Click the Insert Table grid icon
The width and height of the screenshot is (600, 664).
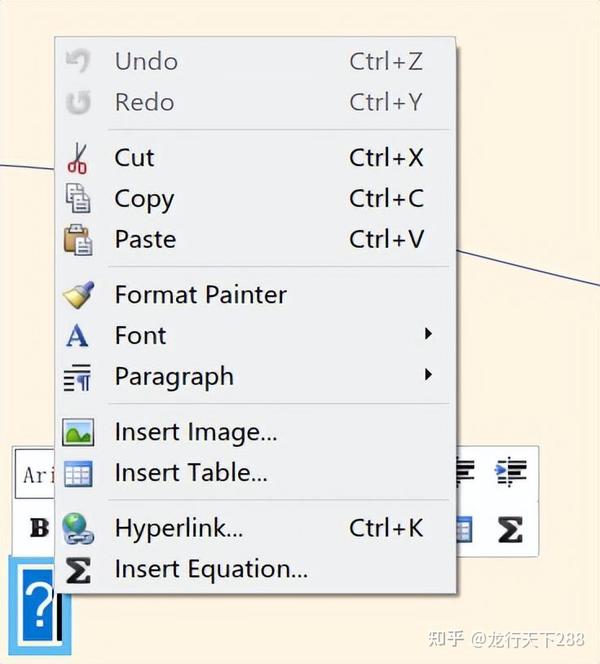click(x=77, y=473)
